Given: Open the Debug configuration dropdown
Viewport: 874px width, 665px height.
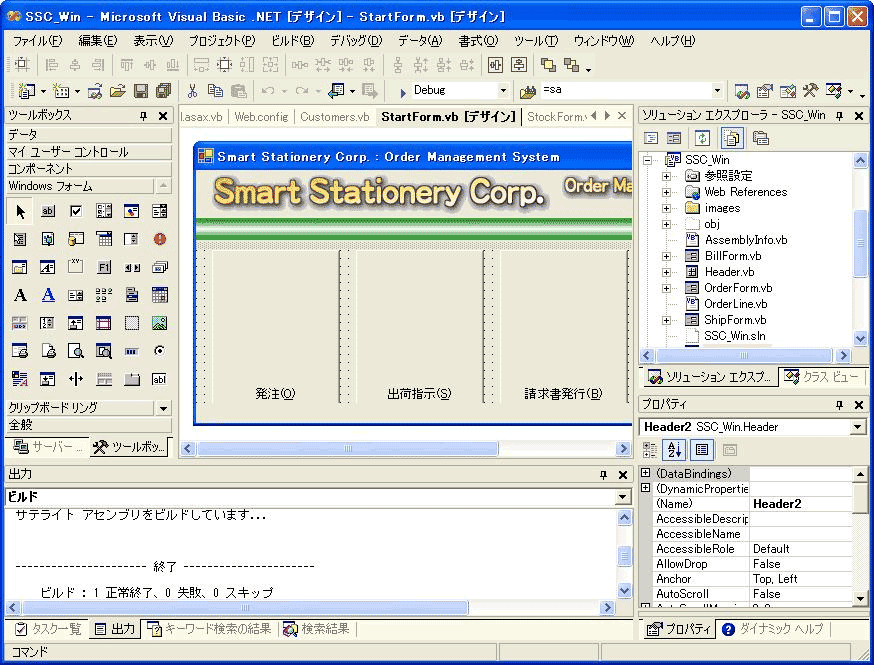Looking at the screenshot, I should tap(502, 91).
